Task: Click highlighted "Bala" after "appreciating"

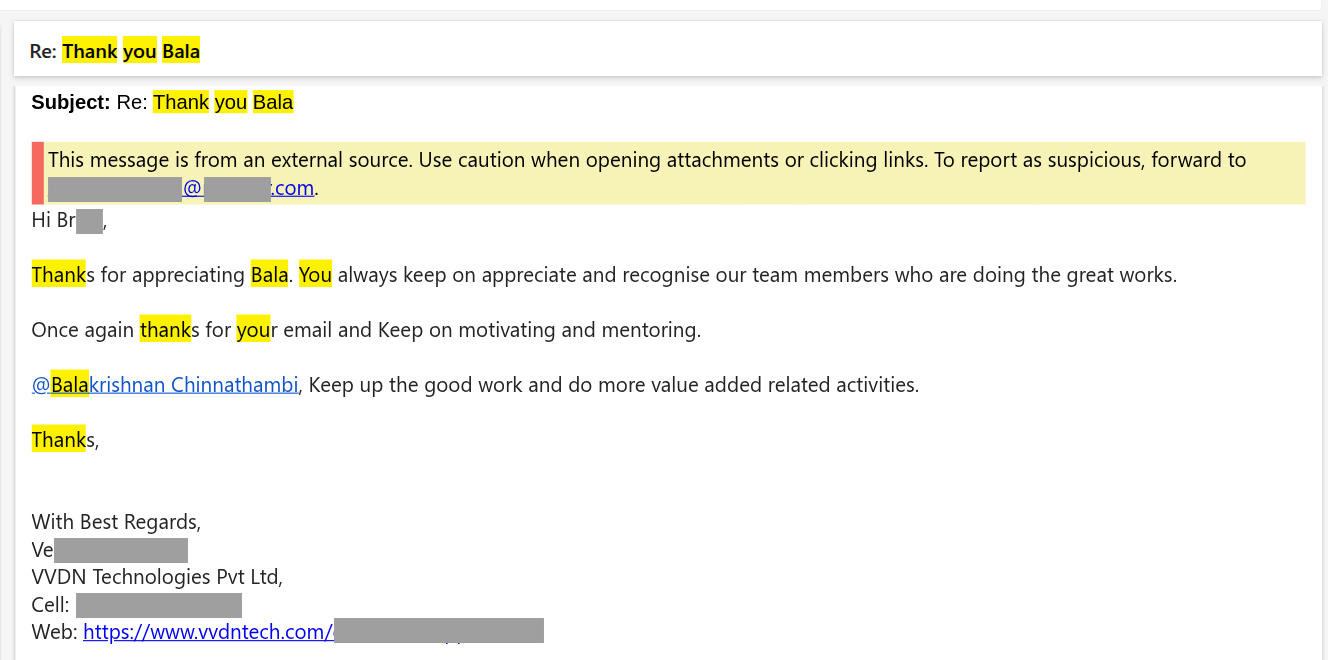Action: [x=269, y=275]
